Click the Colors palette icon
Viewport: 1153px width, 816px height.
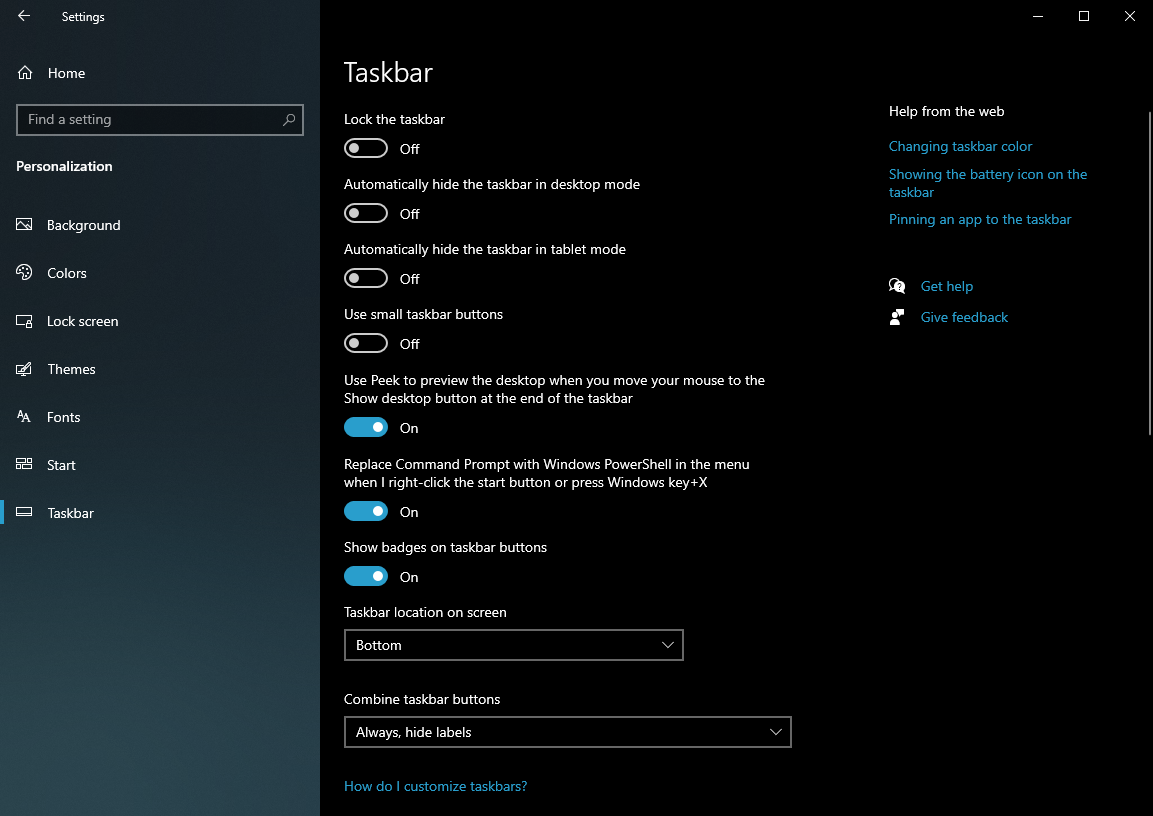click(x=24, y=273)
